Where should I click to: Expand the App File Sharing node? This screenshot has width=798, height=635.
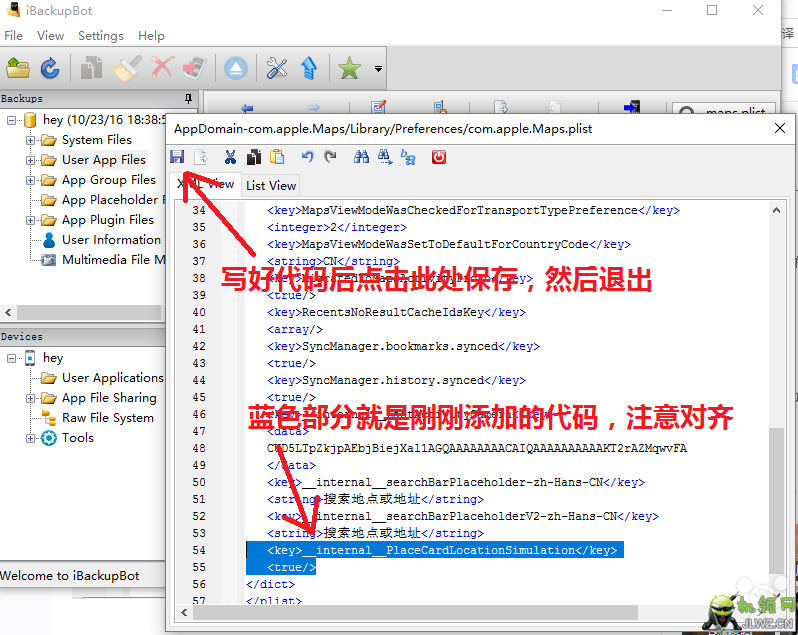click(31, 398)
